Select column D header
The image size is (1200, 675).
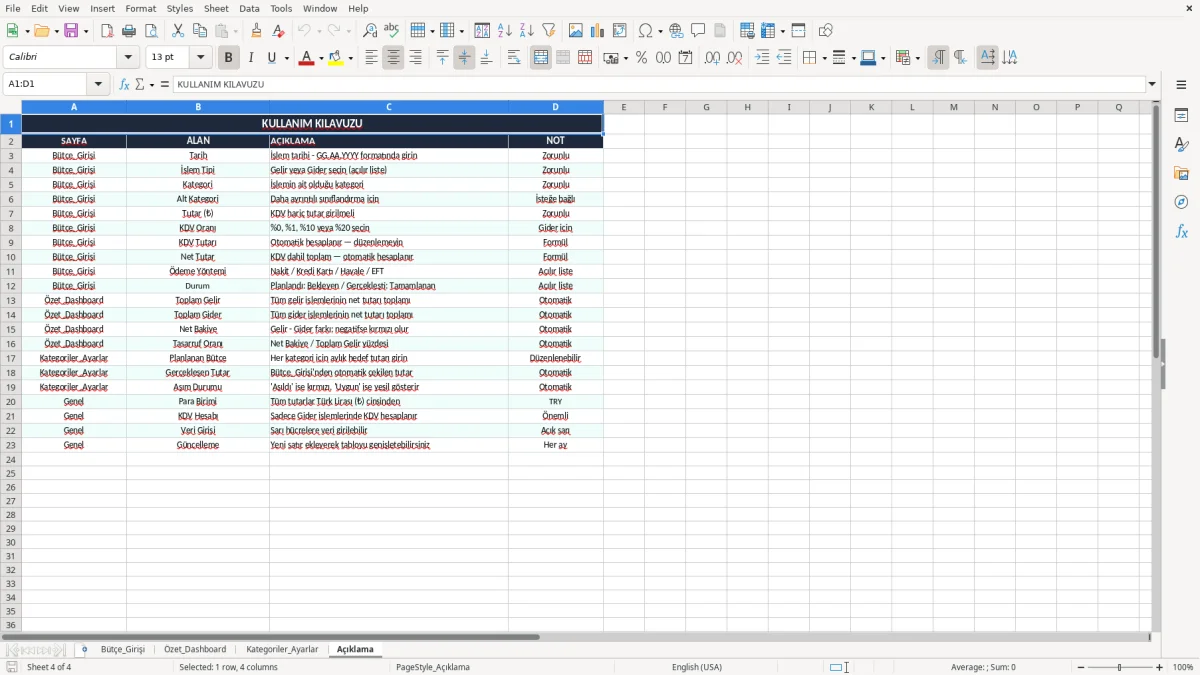(555, 107)
